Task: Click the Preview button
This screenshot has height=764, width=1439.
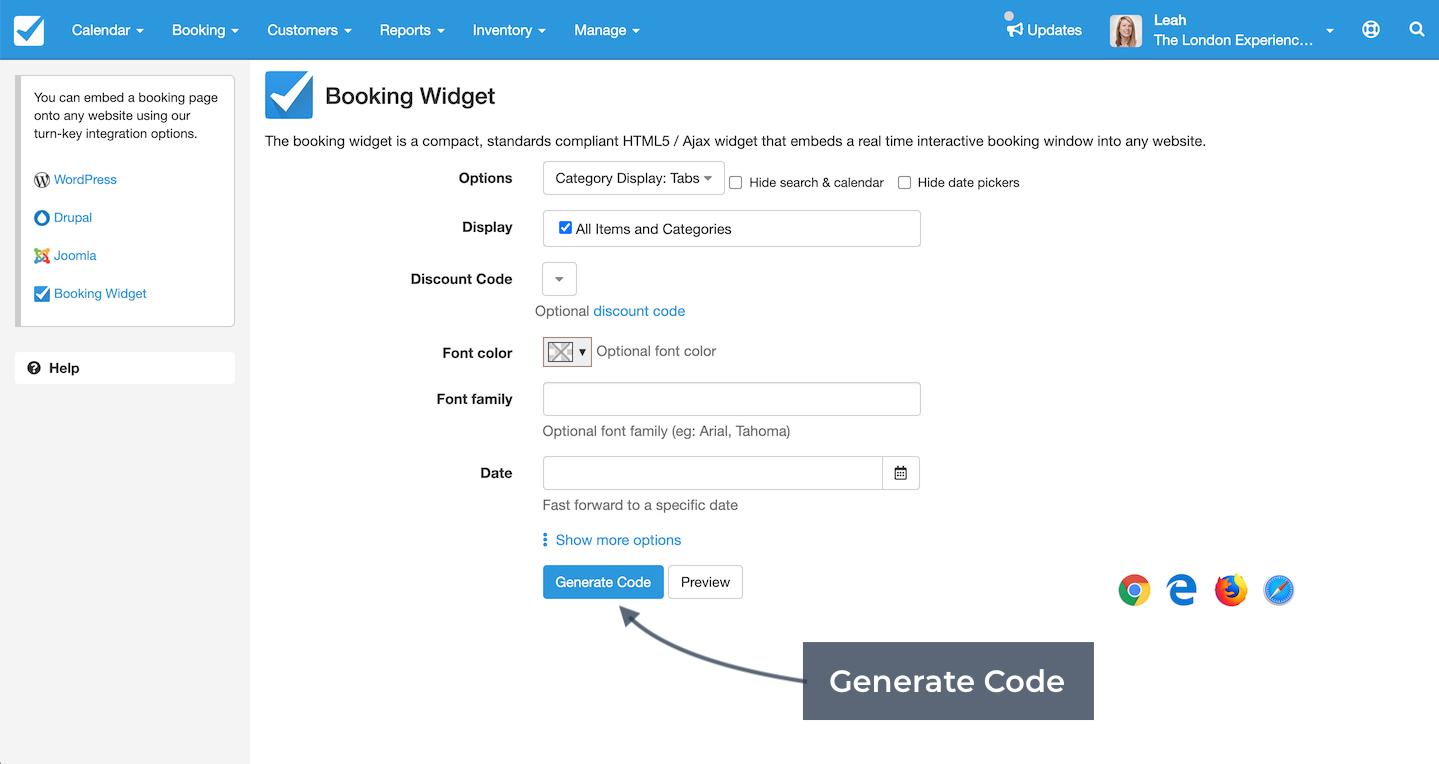Action: click(x=705, y=582)
